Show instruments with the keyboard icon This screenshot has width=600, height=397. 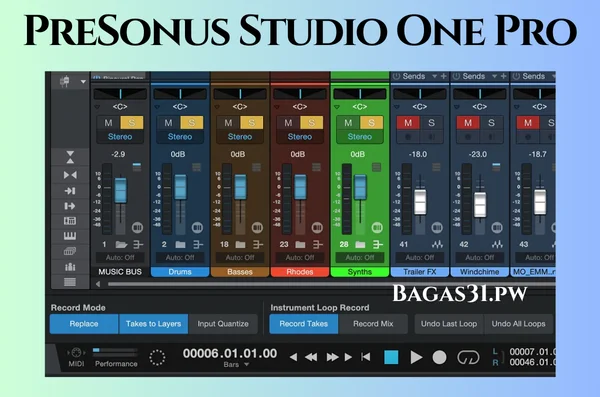point(70,236)
